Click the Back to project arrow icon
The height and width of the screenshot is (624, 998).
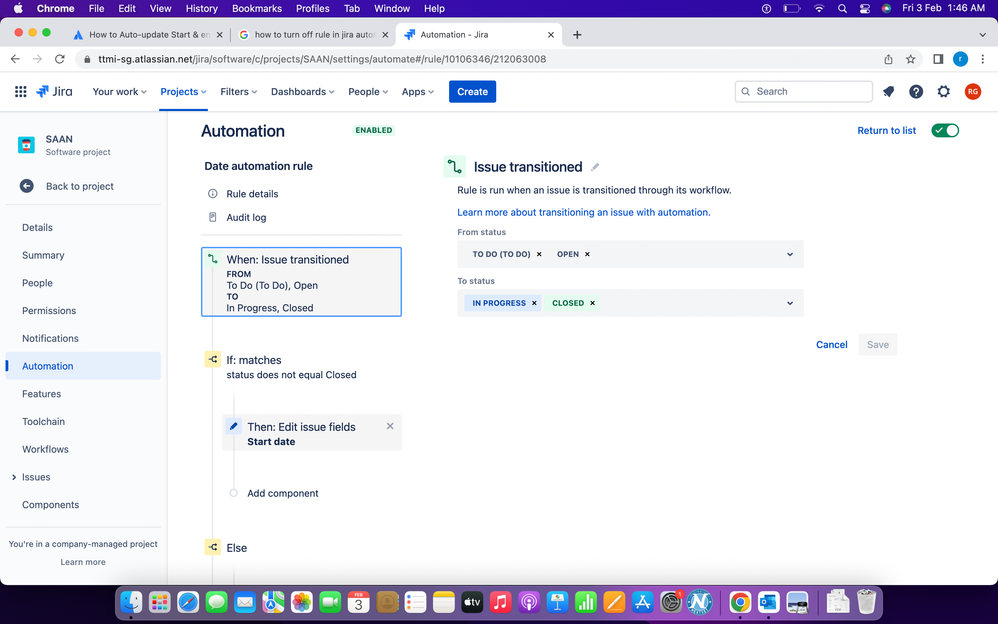point(27,186)
